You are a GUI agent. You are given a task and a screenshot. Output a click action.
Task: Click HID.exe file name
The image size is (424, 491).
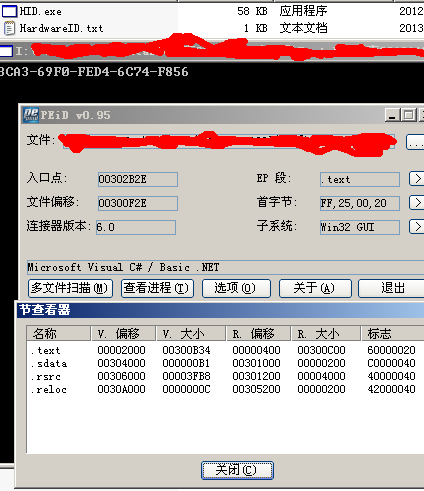(x=40, y=12)
